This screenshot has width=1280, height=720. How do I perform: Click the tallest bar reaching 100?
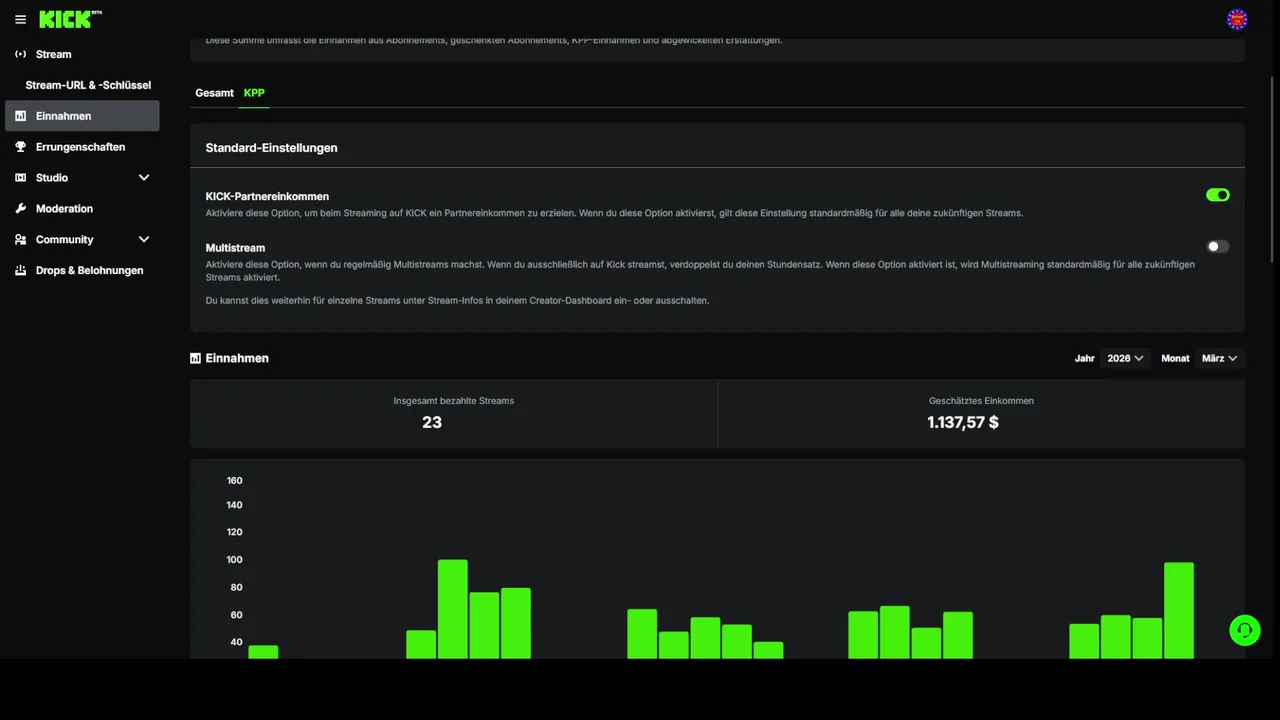point(453,609)
